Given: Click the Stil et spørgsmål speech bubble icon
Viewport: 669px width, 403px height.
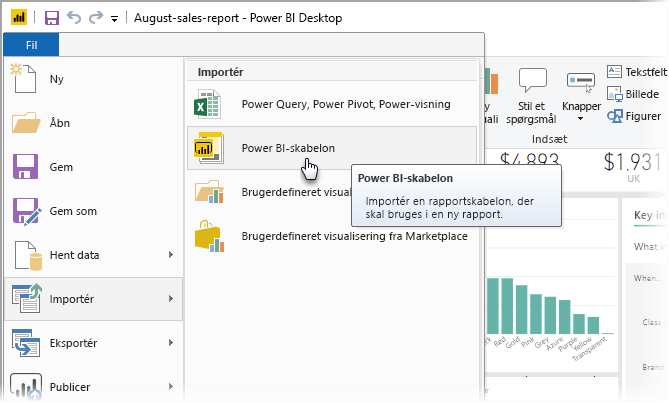Looking at the screenshot, I should (532, 80).
